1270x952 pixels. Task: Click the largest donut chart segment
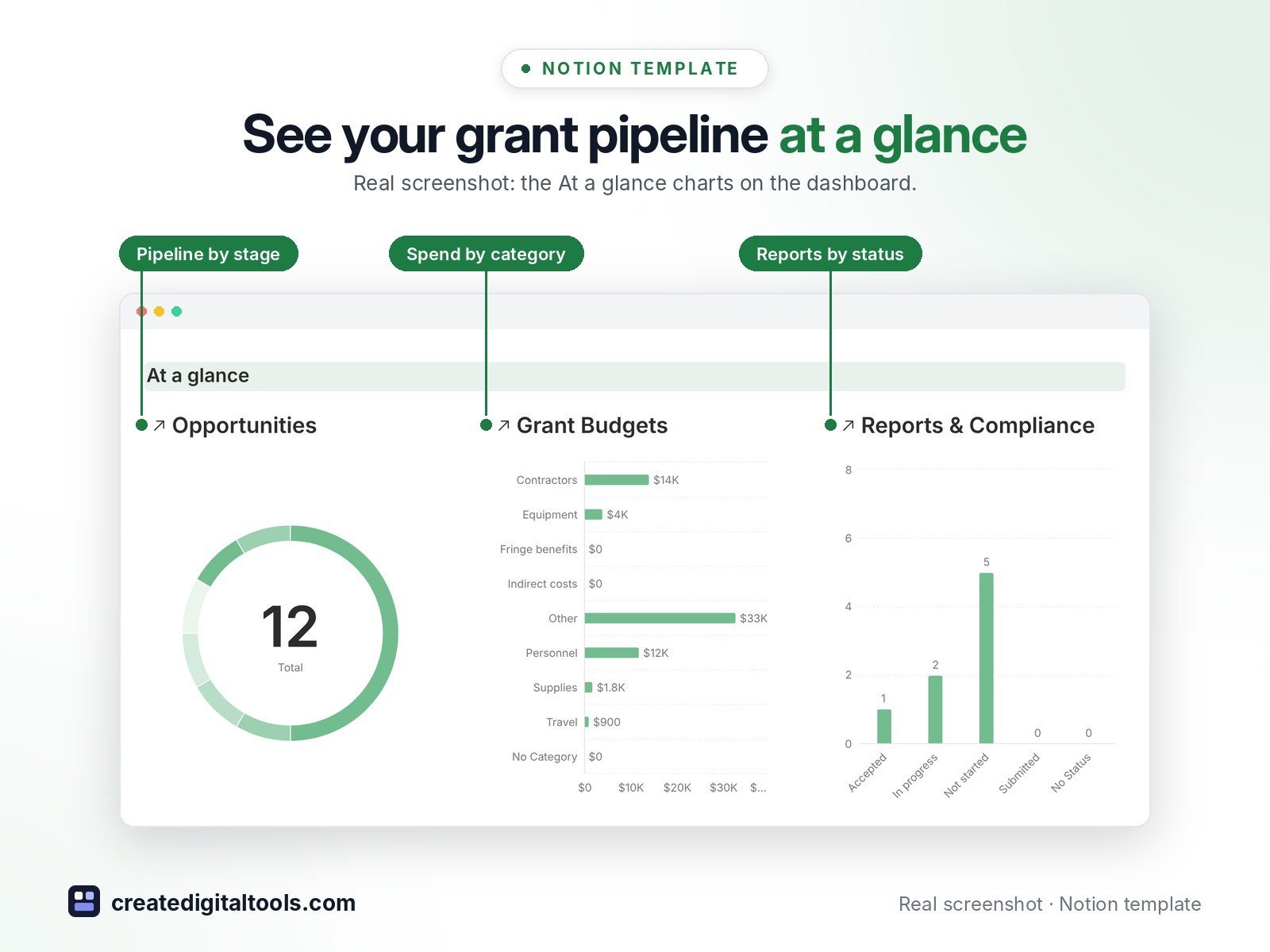tap(390, 633)
